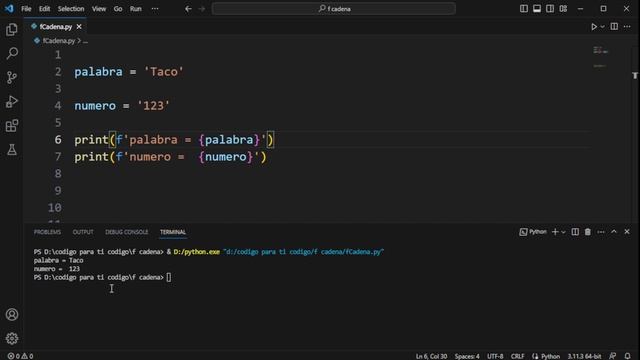
Task: Open terminal panel more actions ellipsis
Action: [601, 232]
